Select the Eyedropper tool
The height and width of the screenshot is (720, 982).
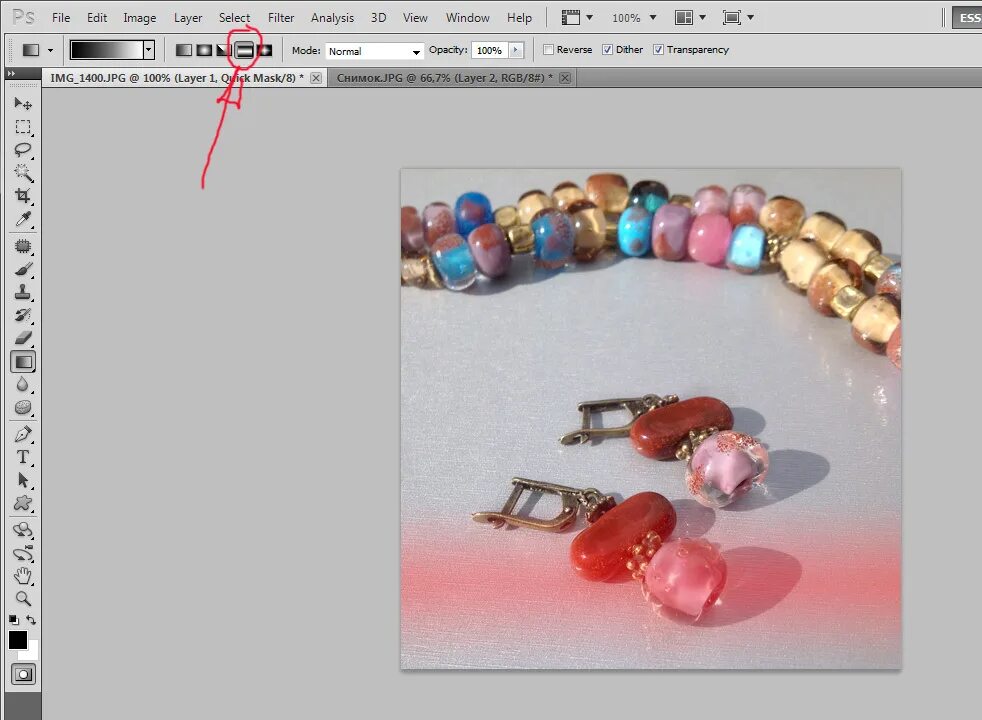(x=23, y=219)
